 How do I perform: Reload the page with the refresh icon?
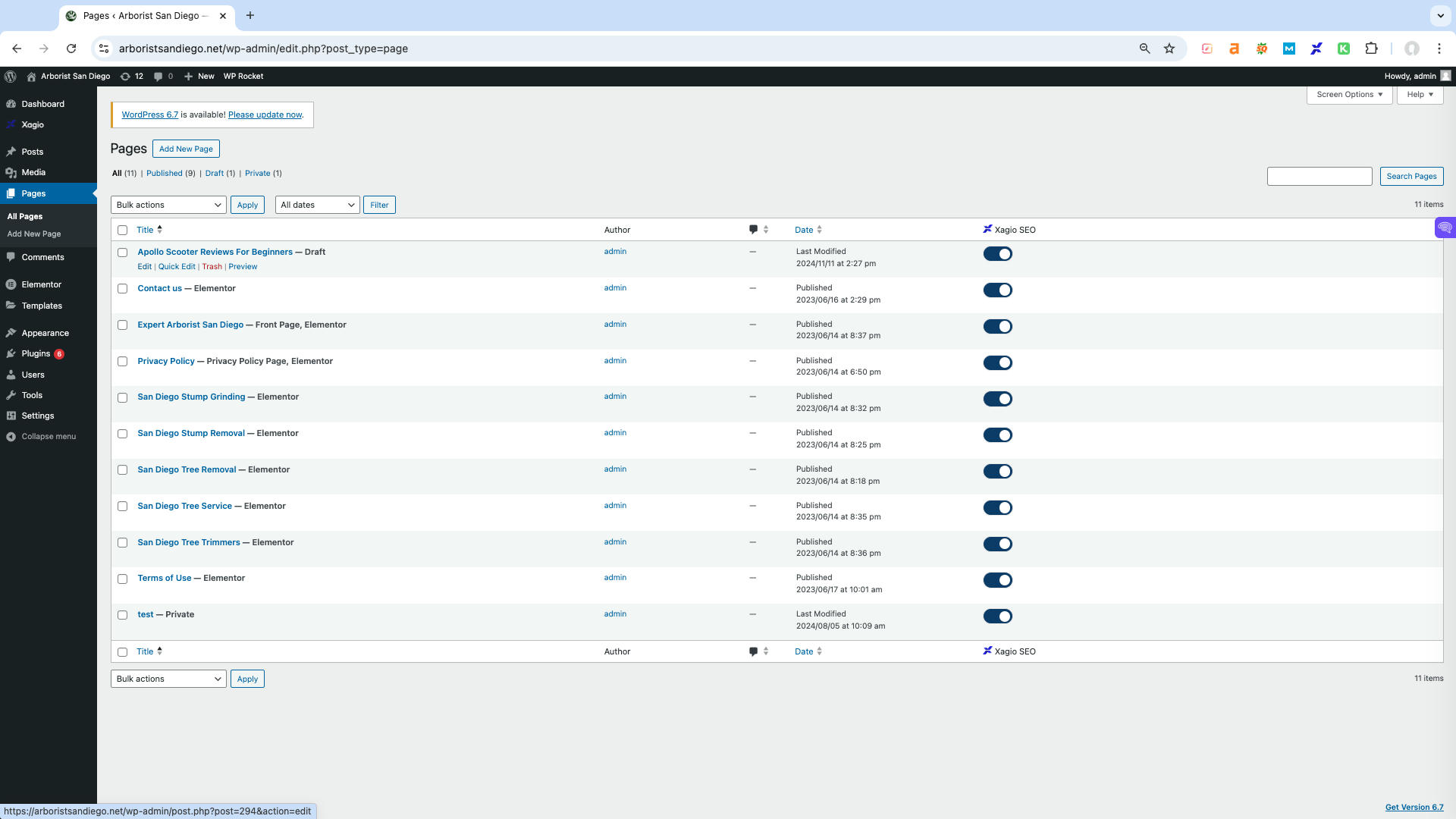71,49
